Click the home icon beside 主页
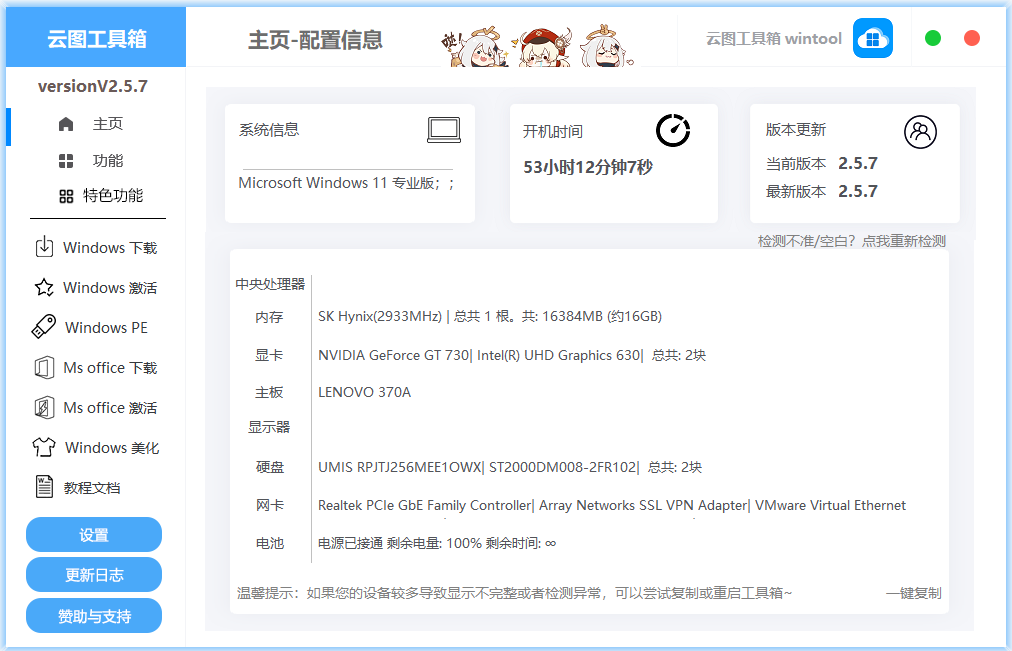Viewport: 1012px width, 651px height. (66, 124)
